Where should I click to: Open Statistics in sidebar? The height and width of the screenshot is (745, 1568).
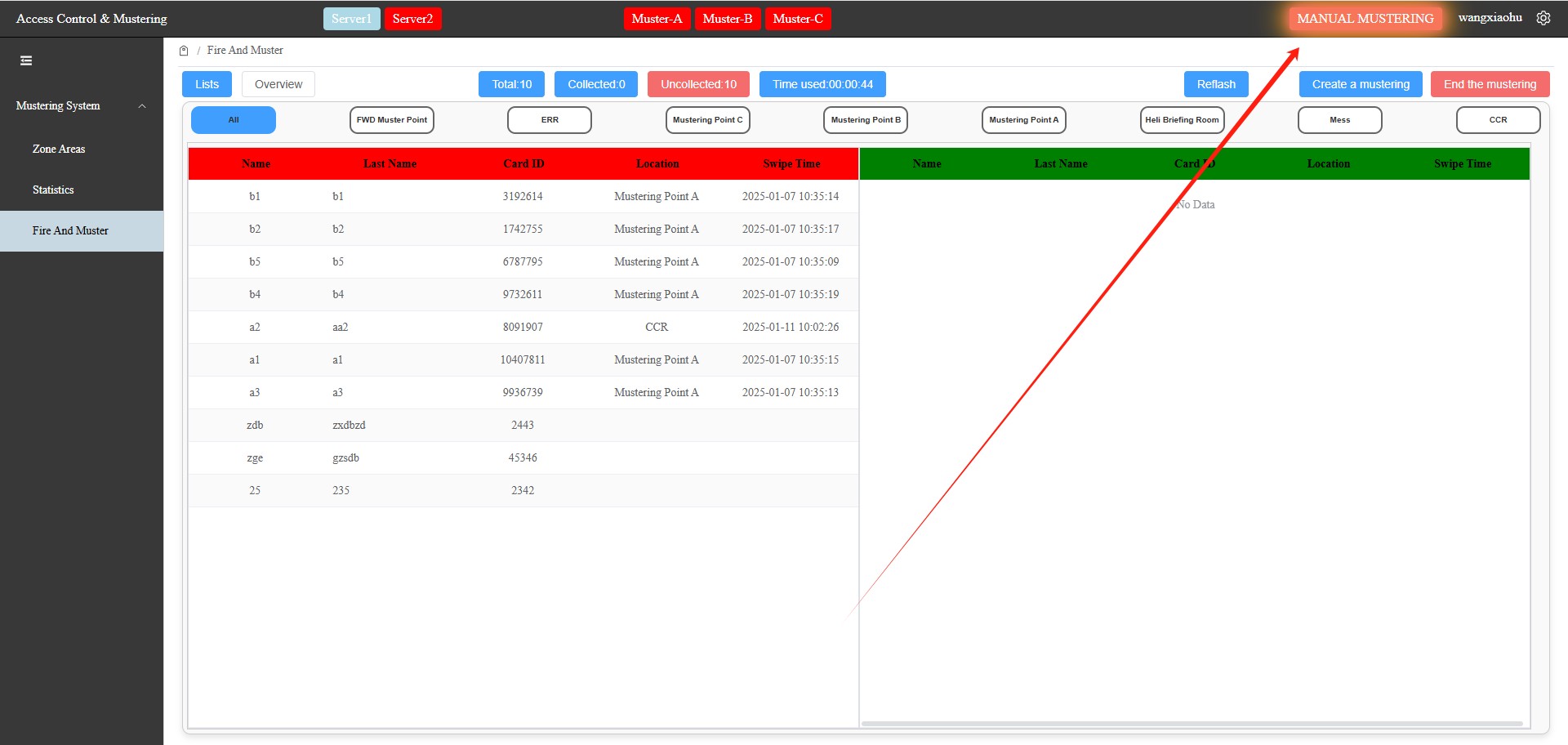point(53,190)
